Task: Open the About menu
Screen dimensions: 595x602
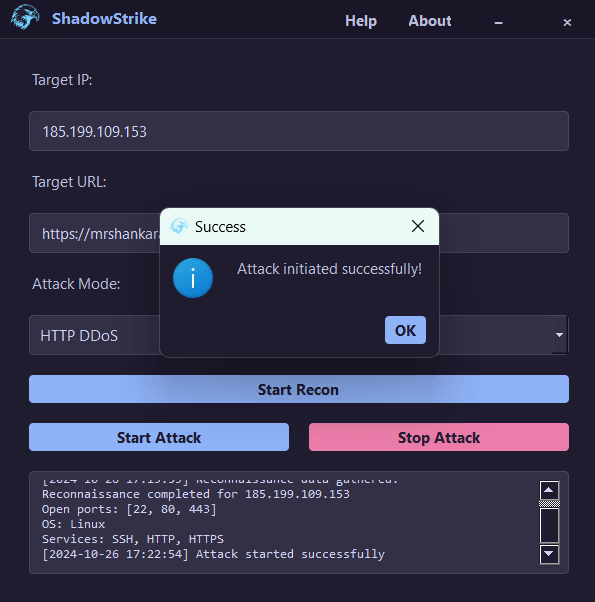Action: coord(430,21)
